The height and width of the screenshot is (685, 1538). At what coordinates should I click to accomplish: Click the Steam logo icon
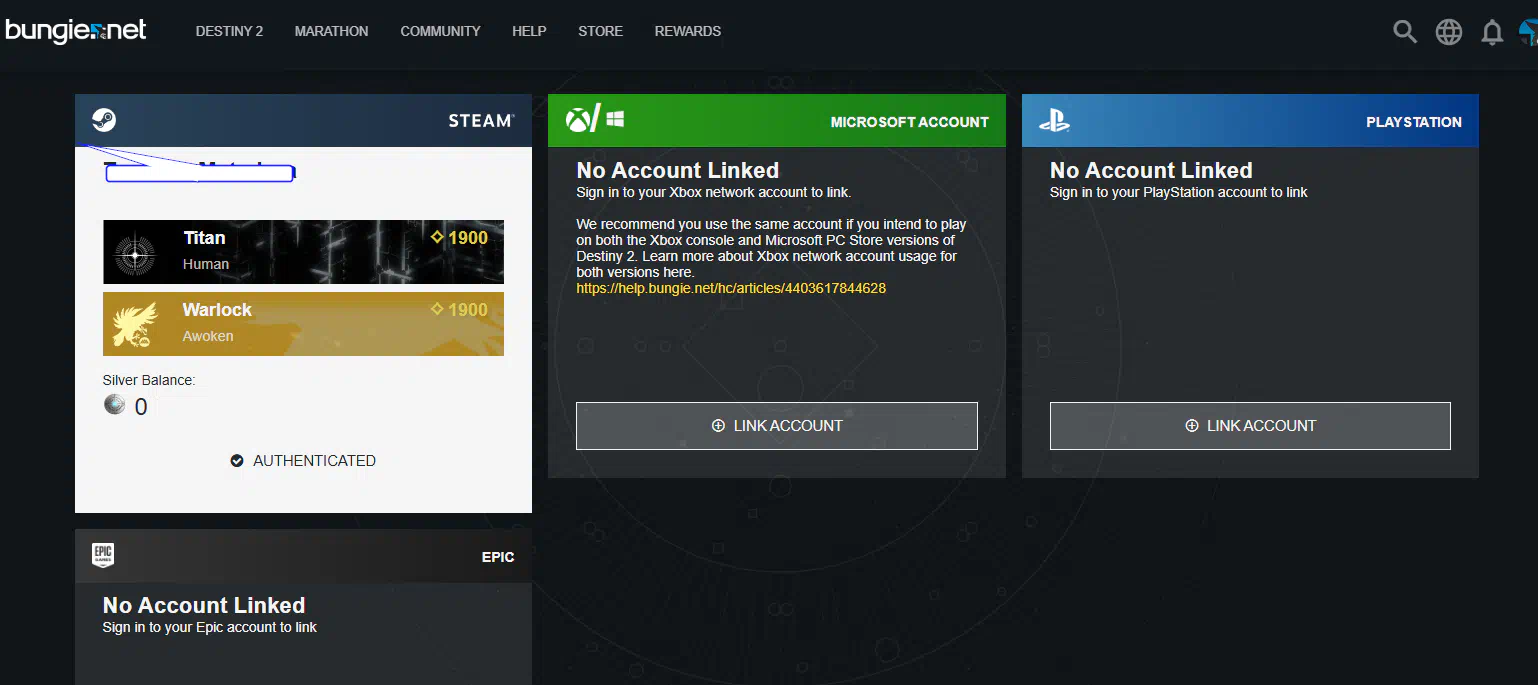[104, 120]
